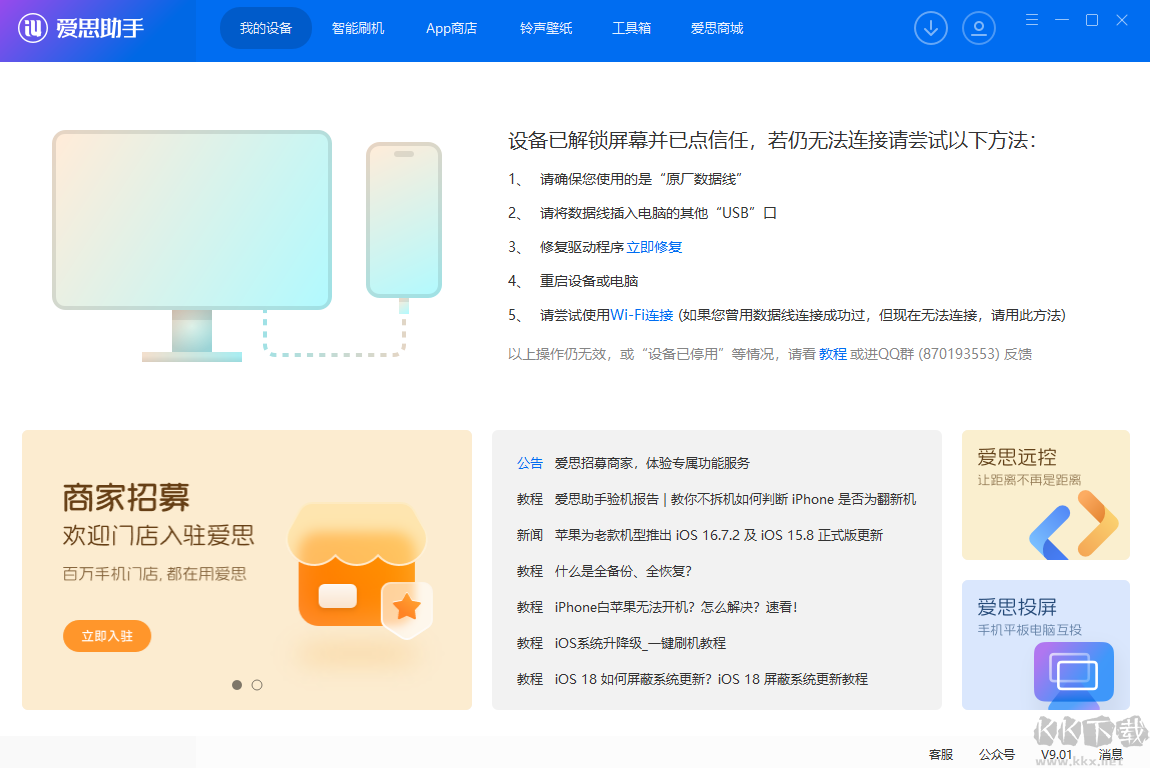This screenshot has height=768, width=1150.
Task: Go to the 铃声壁纸 tab
Action: 546,29
